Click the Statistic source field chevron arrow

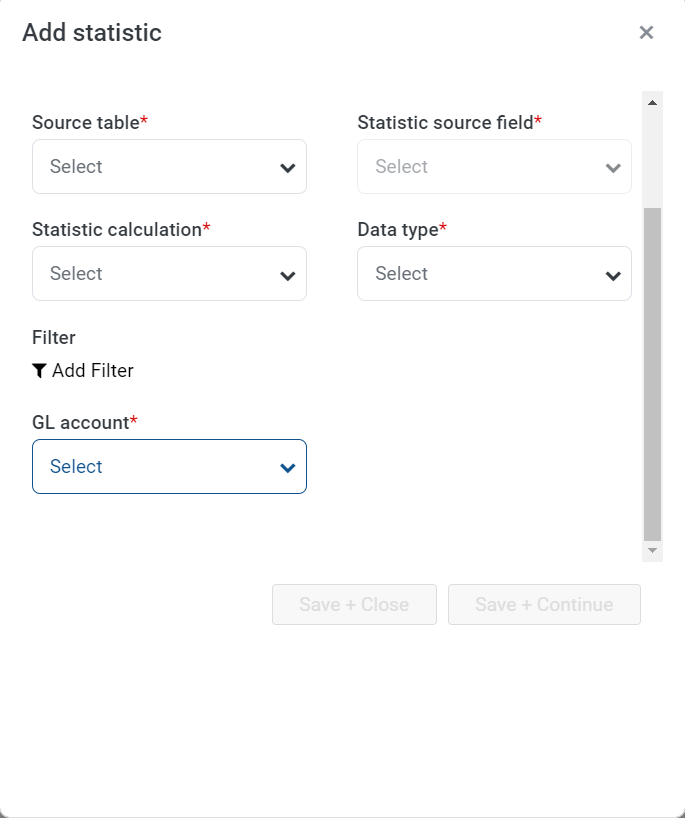(613, 168)
